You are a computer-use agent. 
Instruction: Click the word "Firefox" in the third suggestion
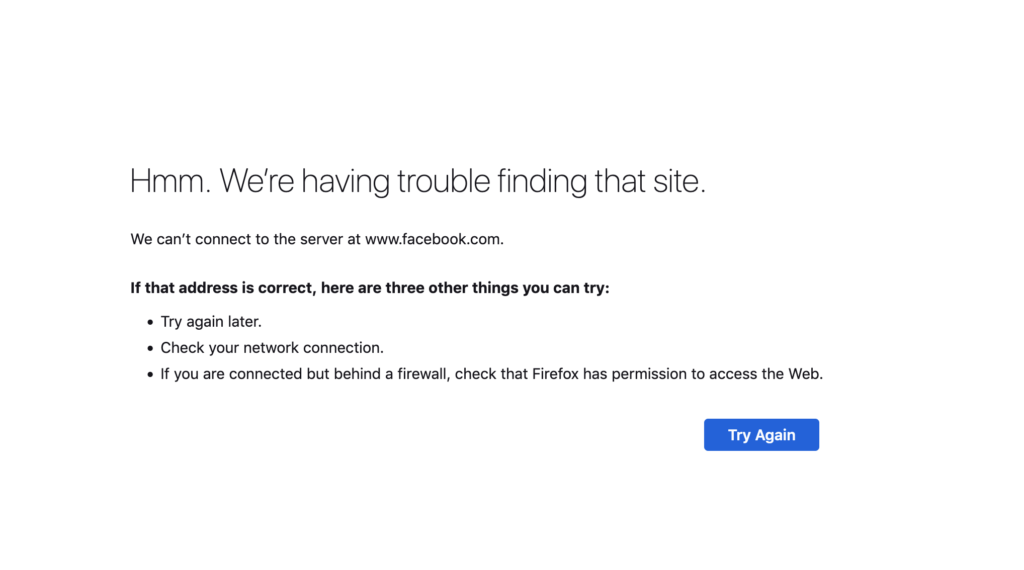(555, 374)
